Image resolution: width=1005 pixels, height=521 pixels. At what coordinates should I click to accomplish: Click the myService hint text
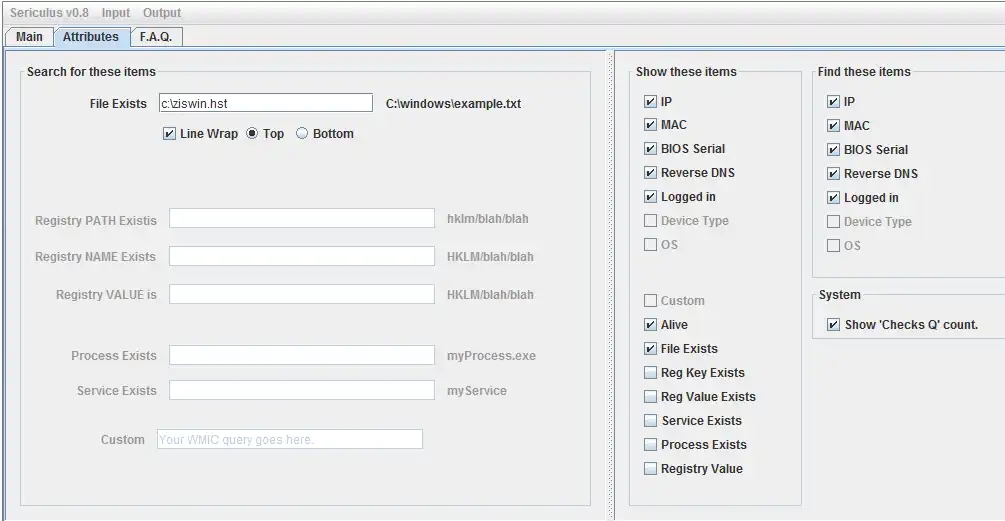coord(477,391)
